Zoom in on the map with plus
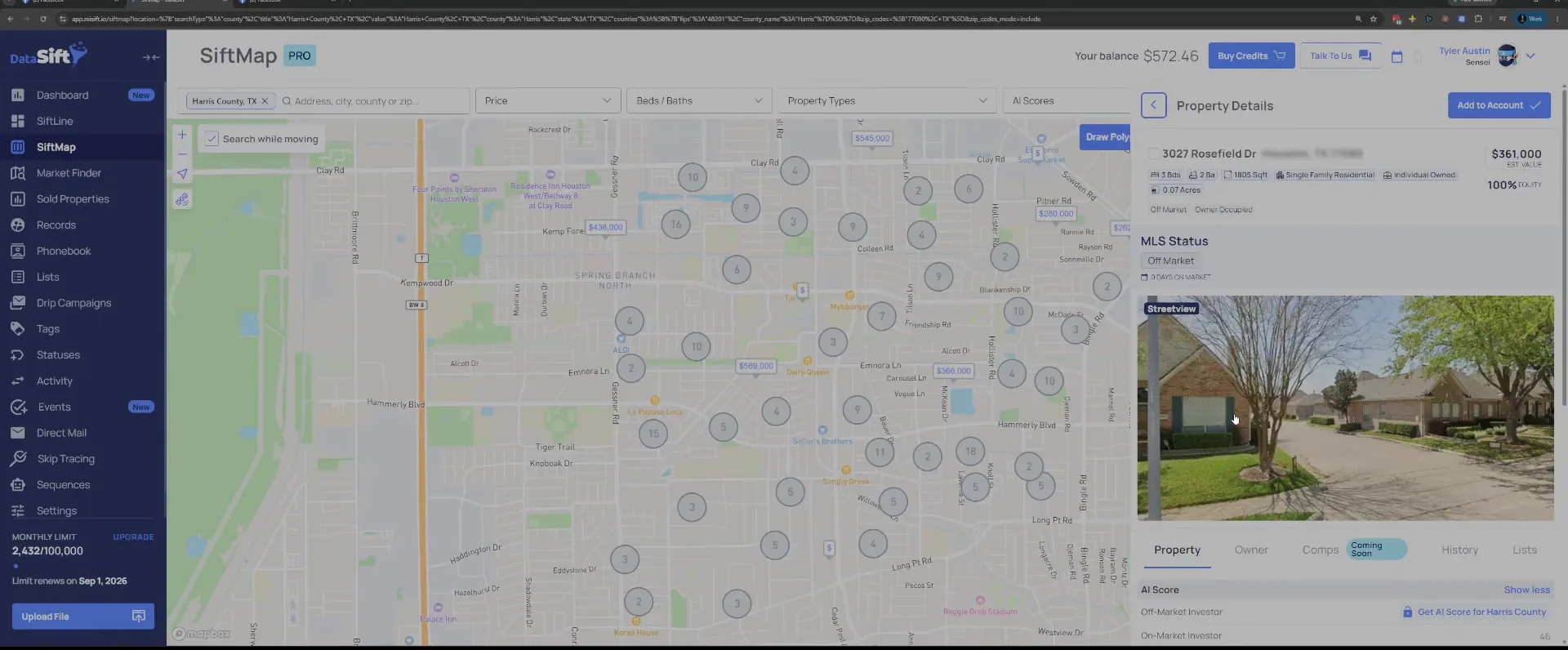 point(182,135)
